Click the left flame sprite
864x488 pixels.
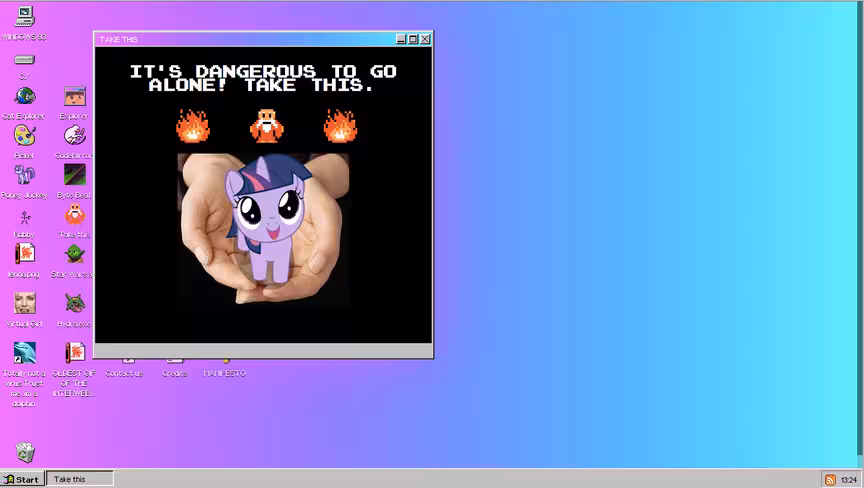pyautogui.click(x=193, y=126)
